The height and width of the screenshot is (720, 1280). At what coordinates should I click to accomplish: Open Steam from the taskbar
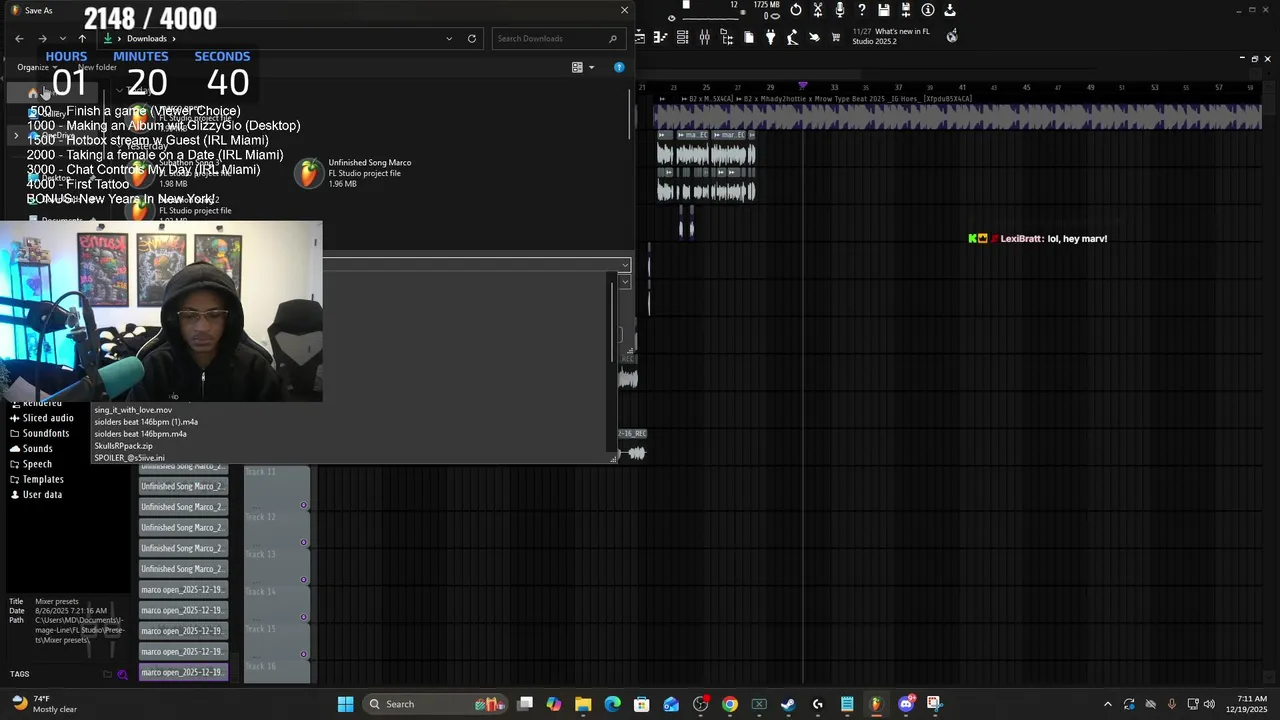[788, 704]
